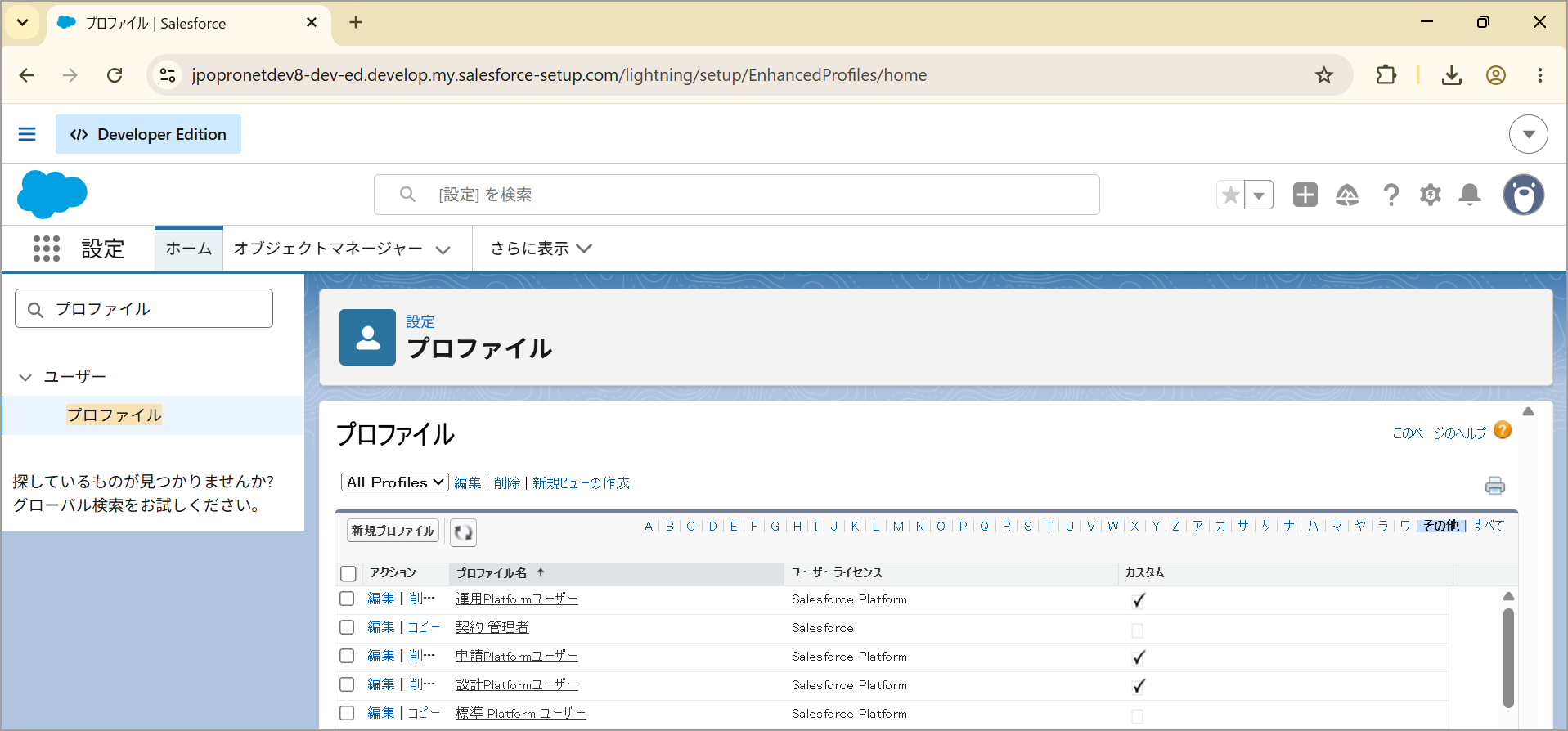Open the browser downloads icon
Viewport: 1568px width, 731px height.
point(1452,75)
